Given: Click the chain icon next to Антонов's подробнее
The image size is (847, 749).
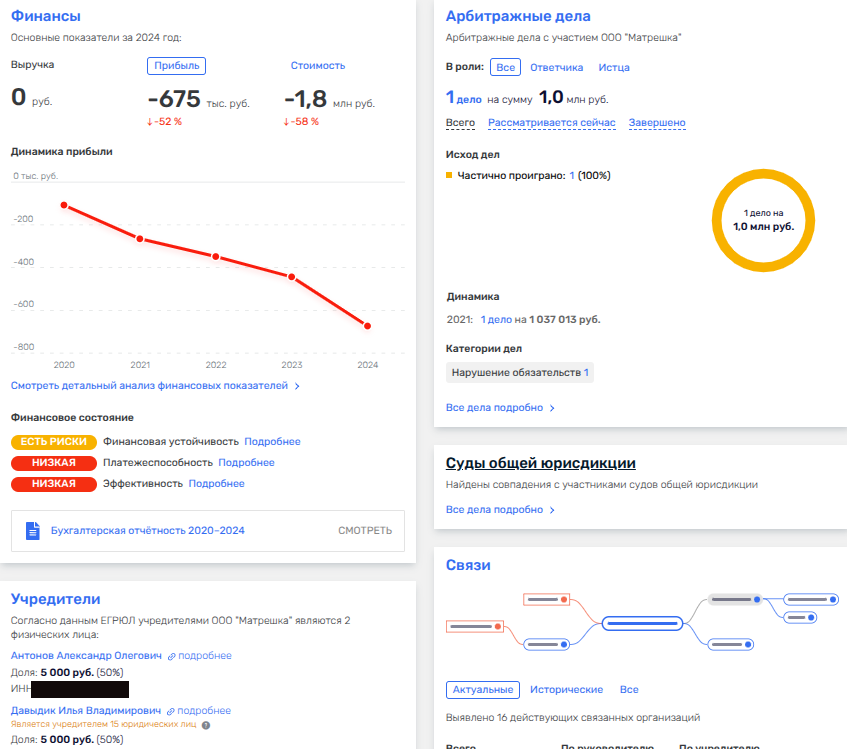Looking at the screenshot, I should point(172,656).
